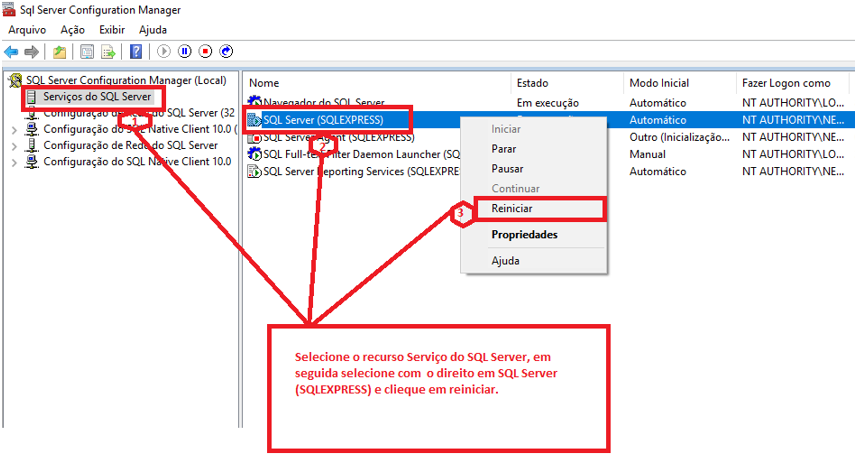This screenshot has width=855, height=472.
Task: Select the SQL Full-text Filter Daemon Launcher row name
Action: [362, 154]
